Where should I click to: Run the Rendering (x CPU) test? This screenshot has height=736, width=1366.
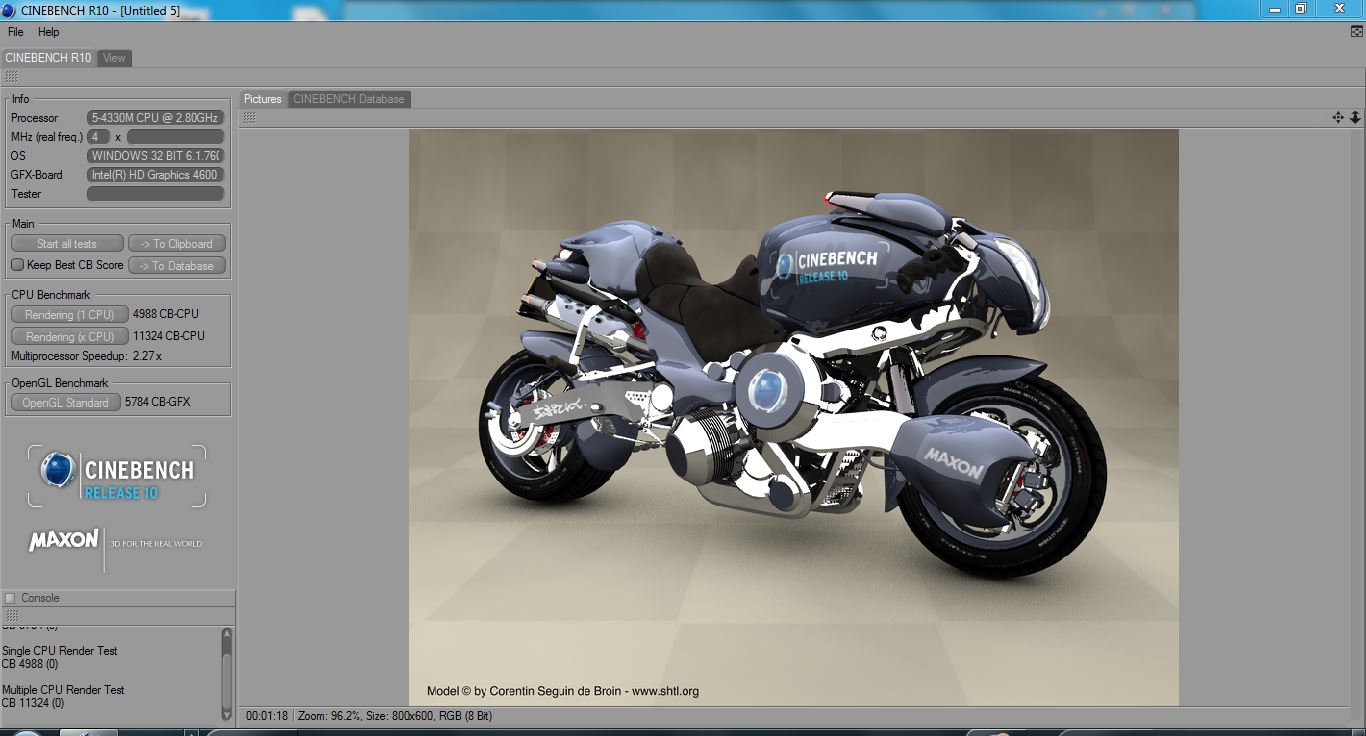pyautogui.click(x=69, y=336)
